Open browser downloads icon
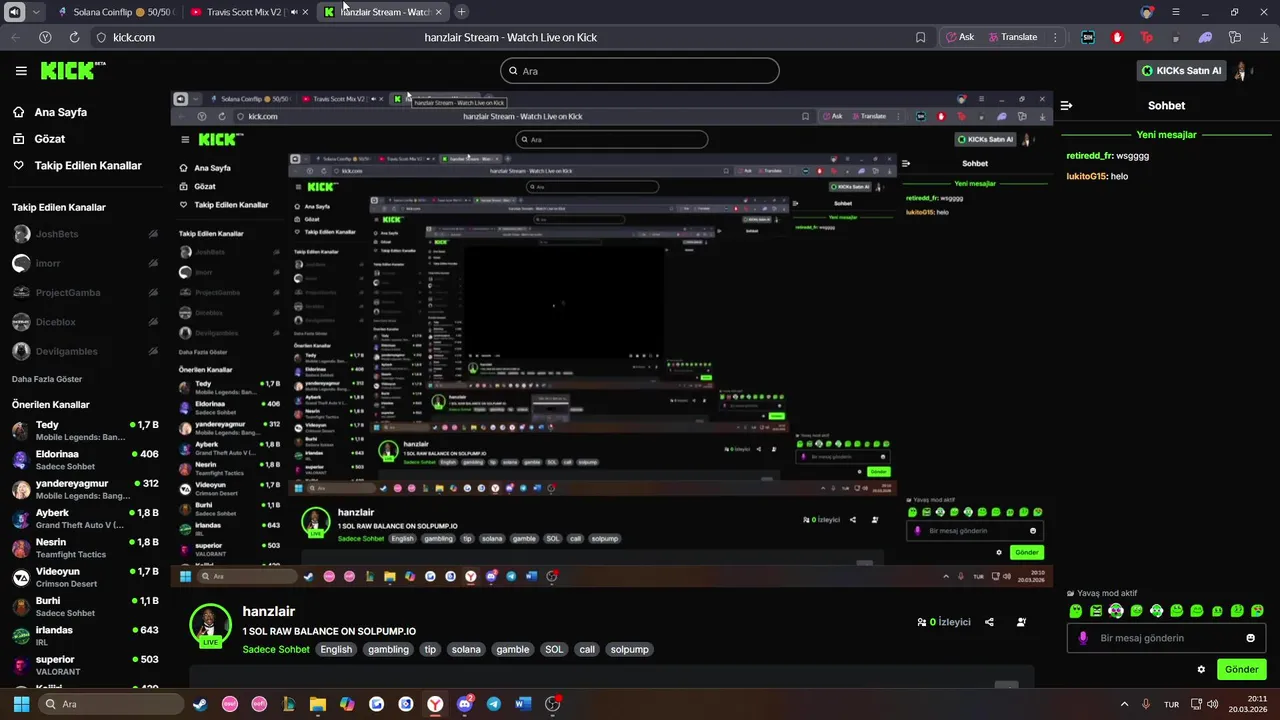 1263,37
